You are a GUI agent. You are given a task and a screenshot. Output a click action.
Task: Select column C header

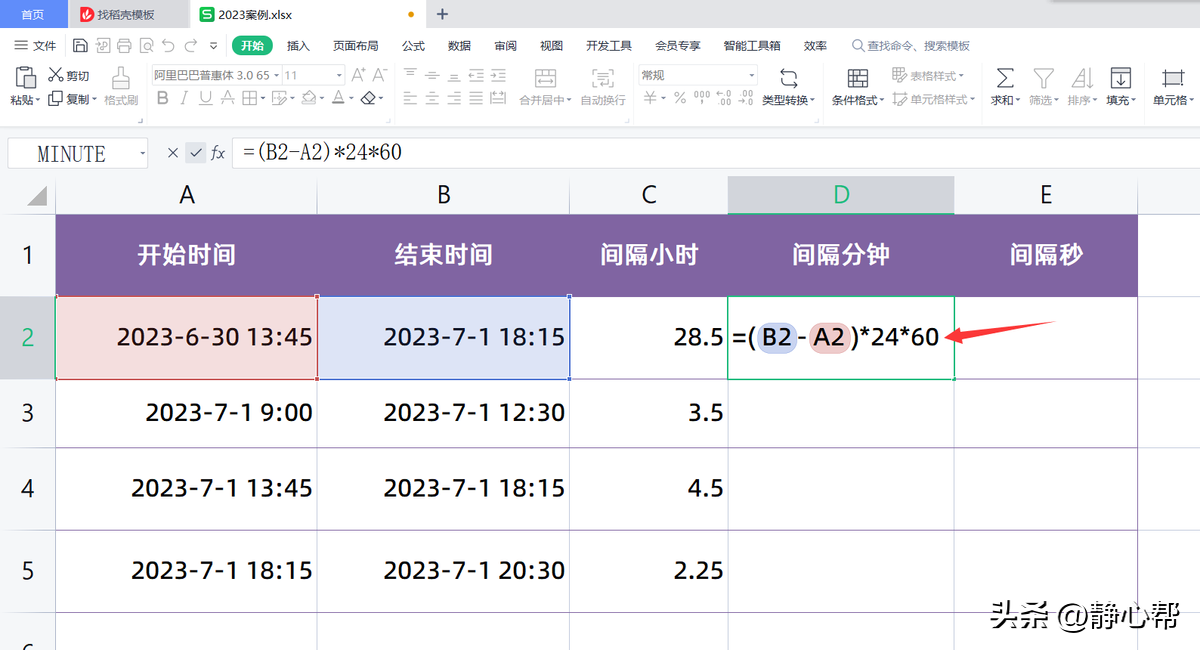[649, 195]
